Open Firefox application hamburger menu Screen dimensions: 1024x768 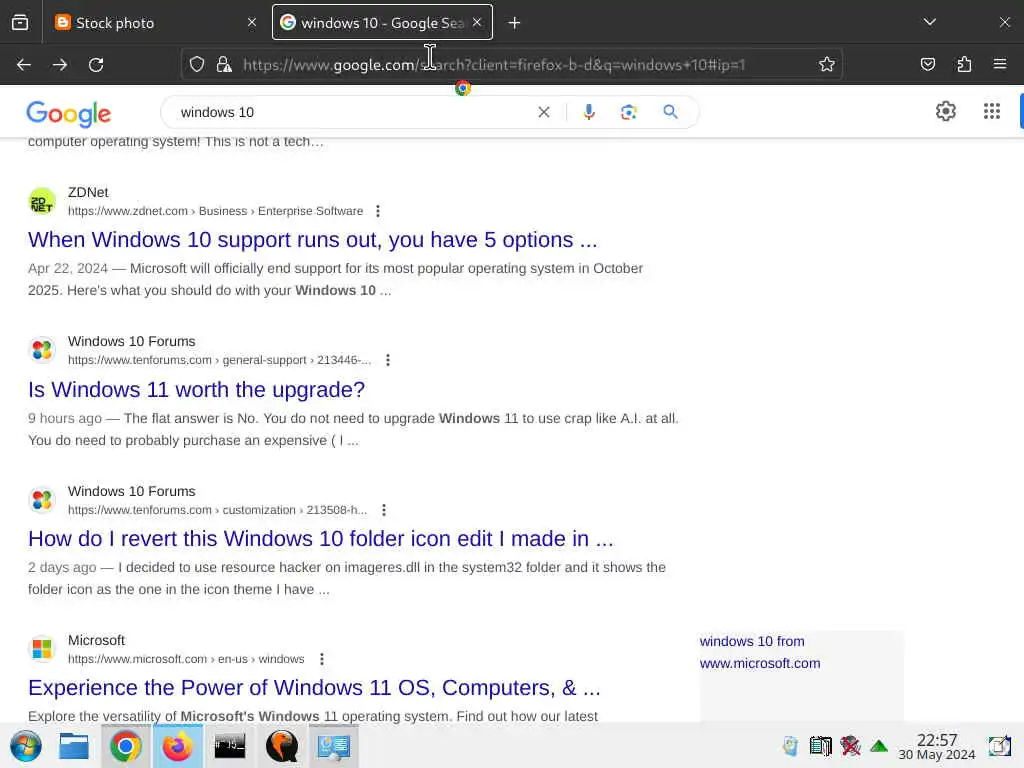click(x=1000, y=64)
